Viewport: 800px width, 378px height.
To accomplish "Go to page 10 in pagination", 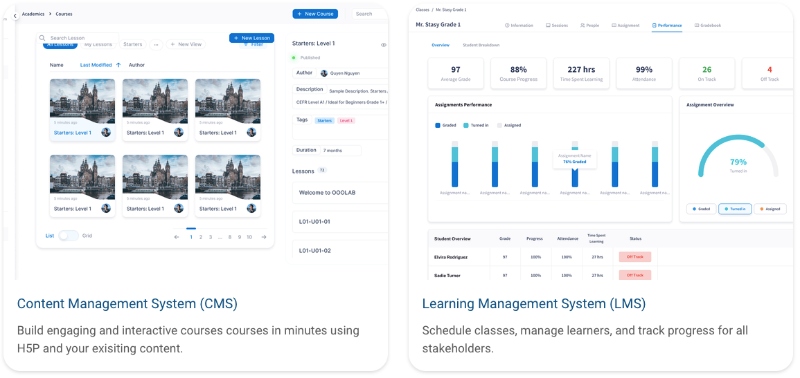I will [x=249, y=237].
